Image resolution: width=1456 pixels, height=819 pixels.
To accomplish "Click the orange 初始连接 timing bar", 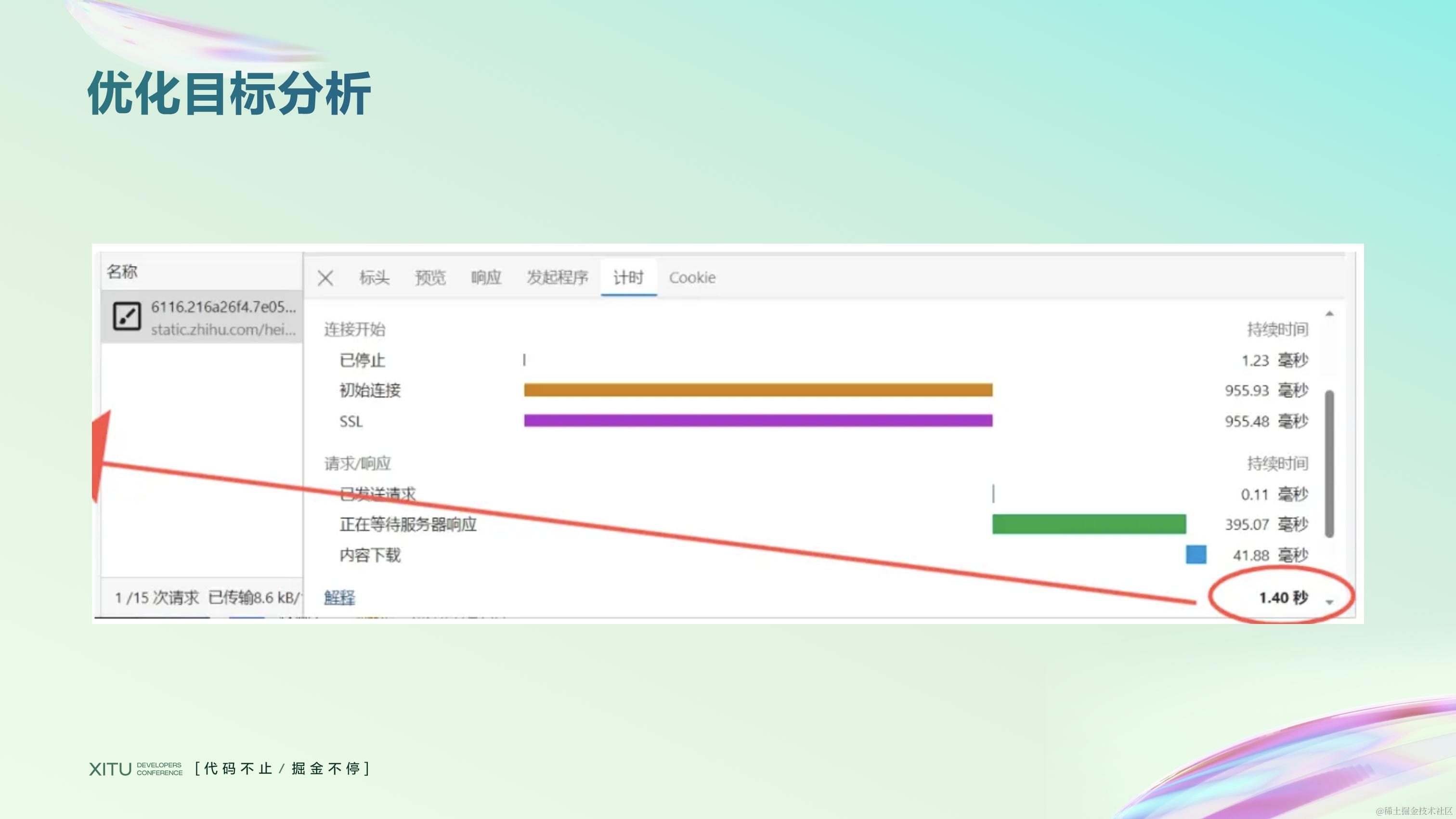I will click(757, 390).
